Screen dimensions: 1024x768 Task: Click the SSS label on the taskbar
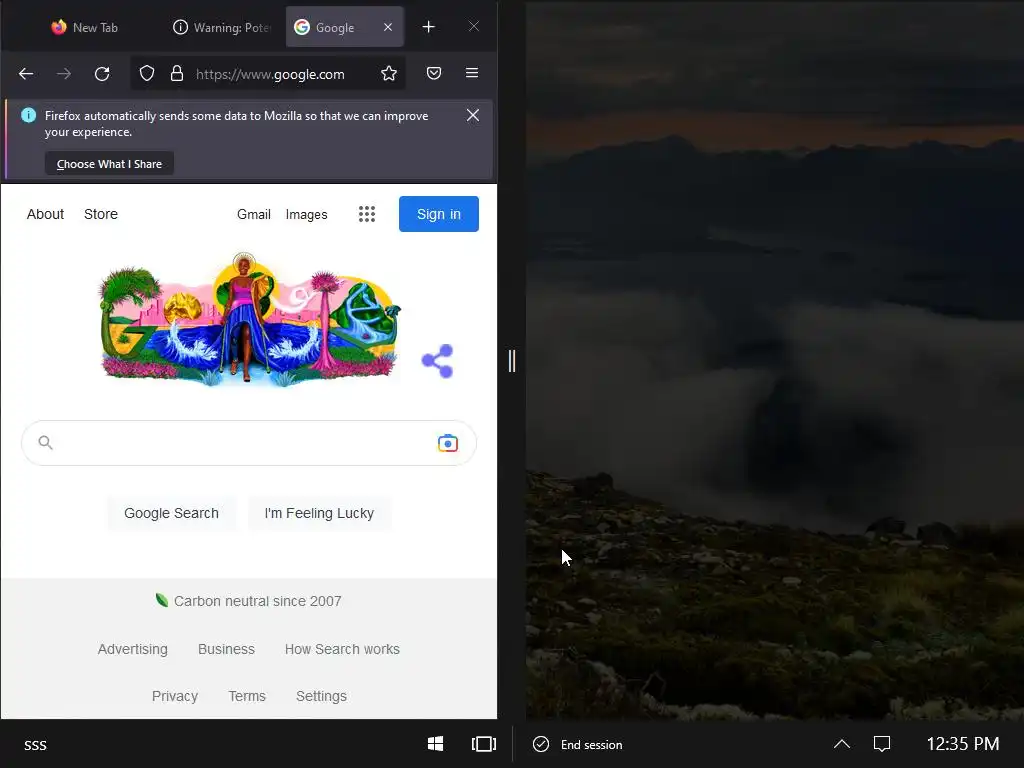[x=35, y=745]
